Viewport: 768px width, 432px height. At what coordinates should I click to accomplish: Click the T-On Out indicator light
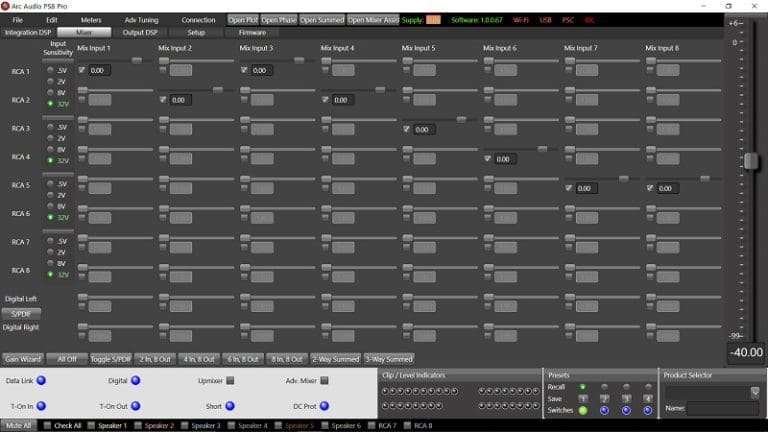click(x=135, y=406)
